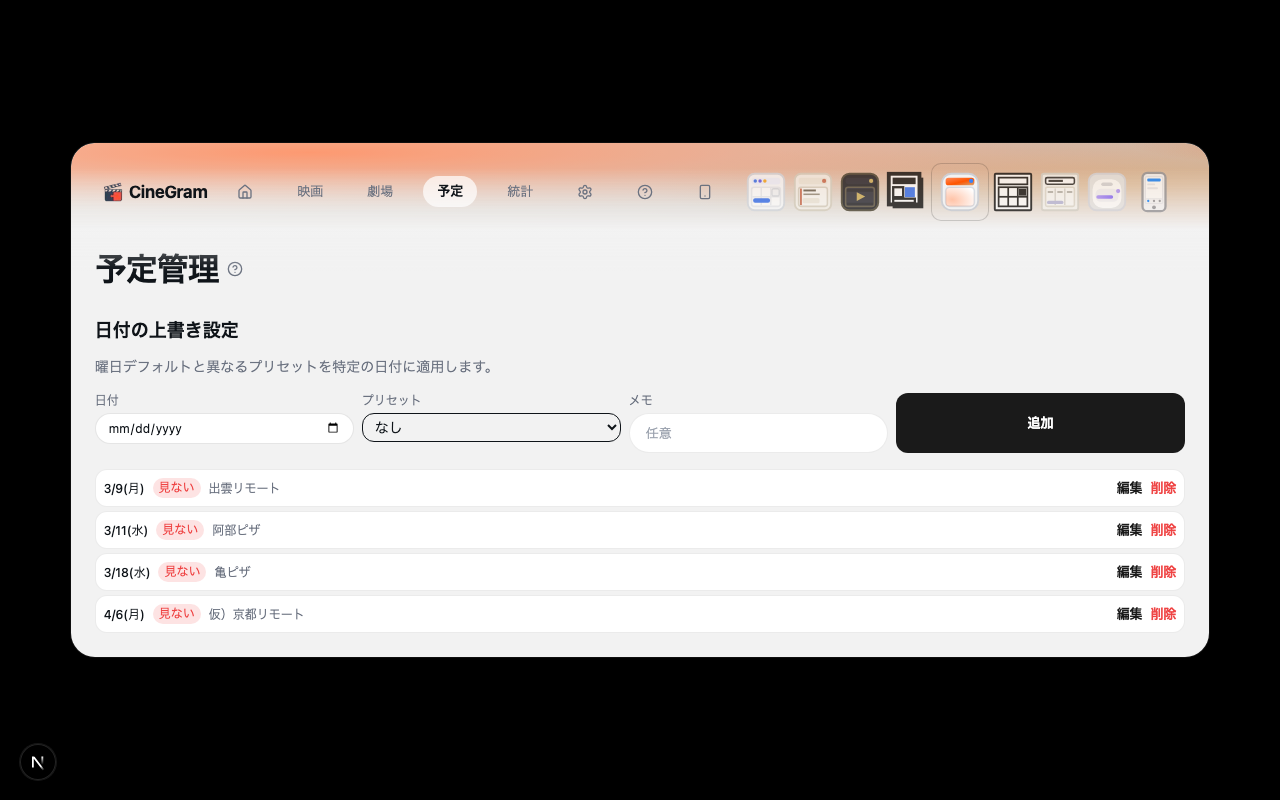Open the settings gear icon

584,191
